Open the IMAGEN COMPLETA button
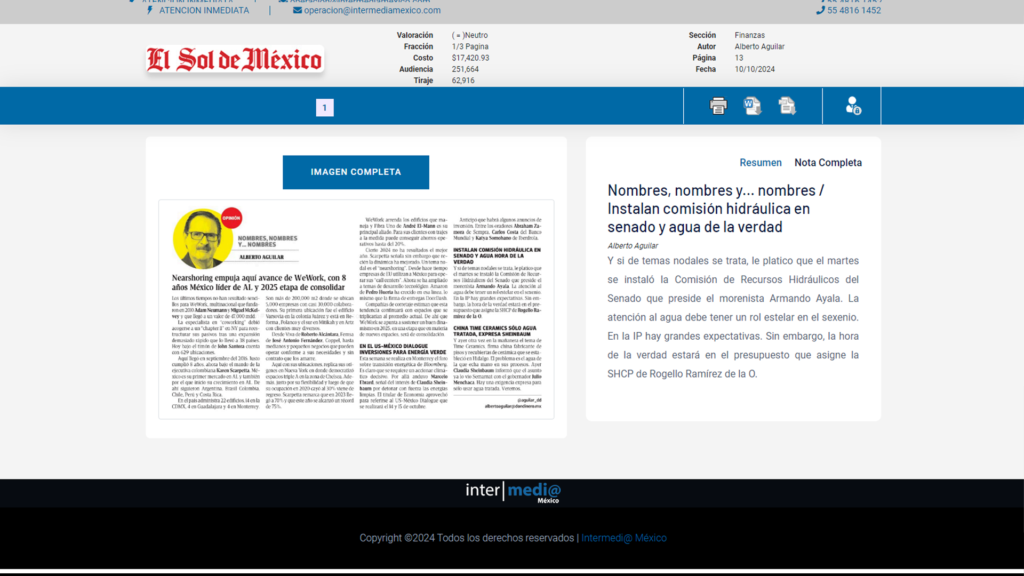Image resolution: width=1024 pixels, height=576 pixels. coord(356,172)
